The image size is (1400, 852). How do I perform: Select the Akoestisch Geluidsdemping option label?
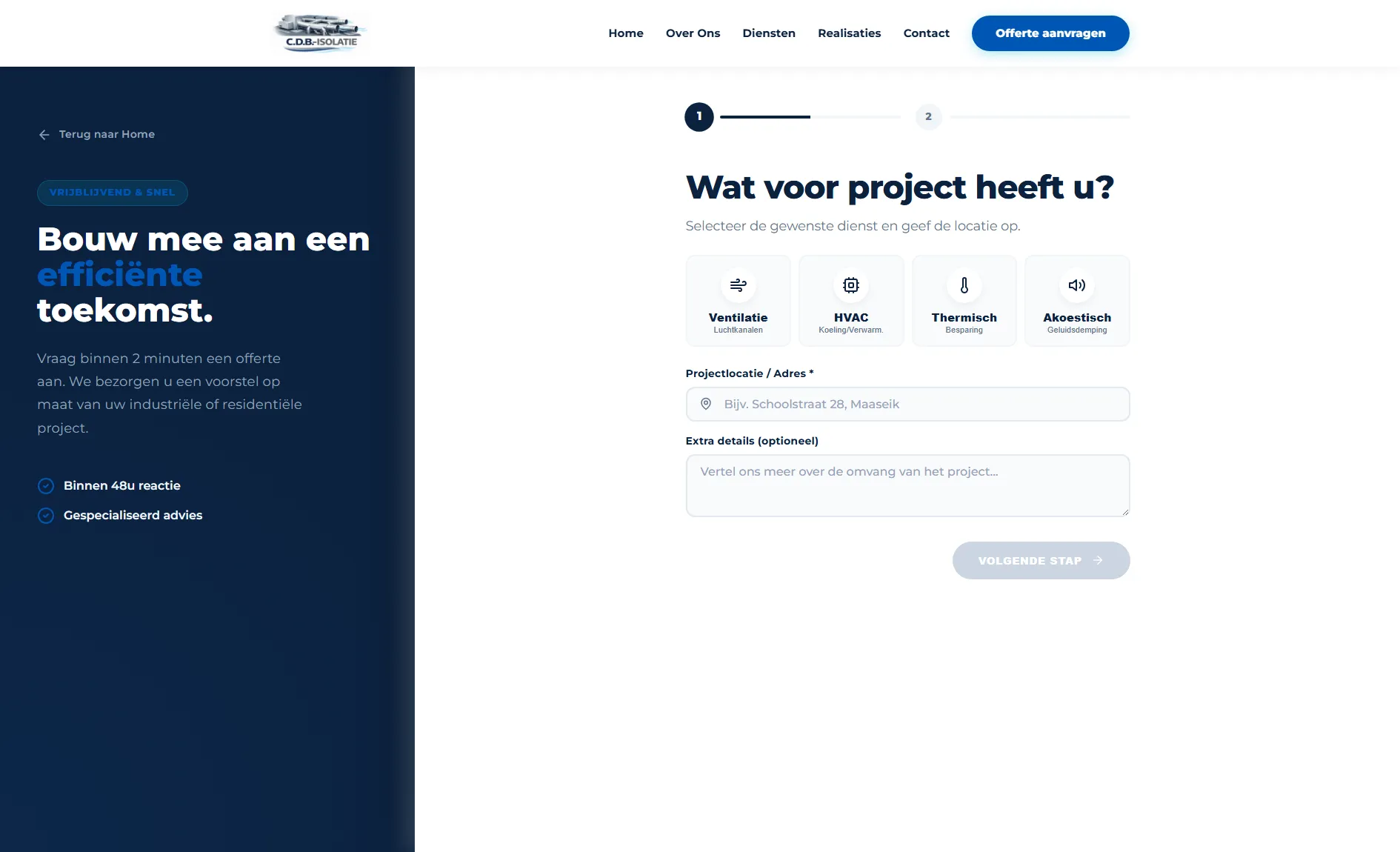(x=1077, y=323)
